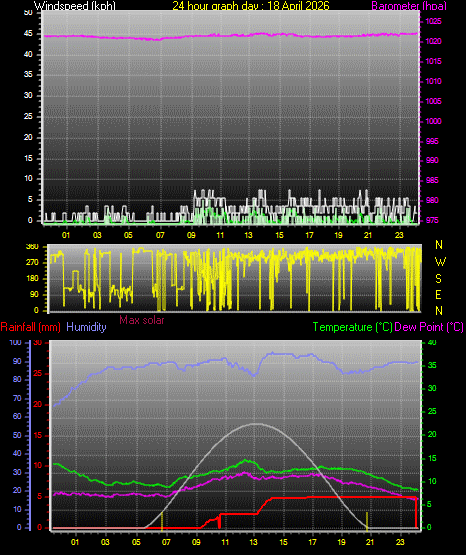
Task: Click the 15 value on red rainfall axis
Action: coord(38,435)
